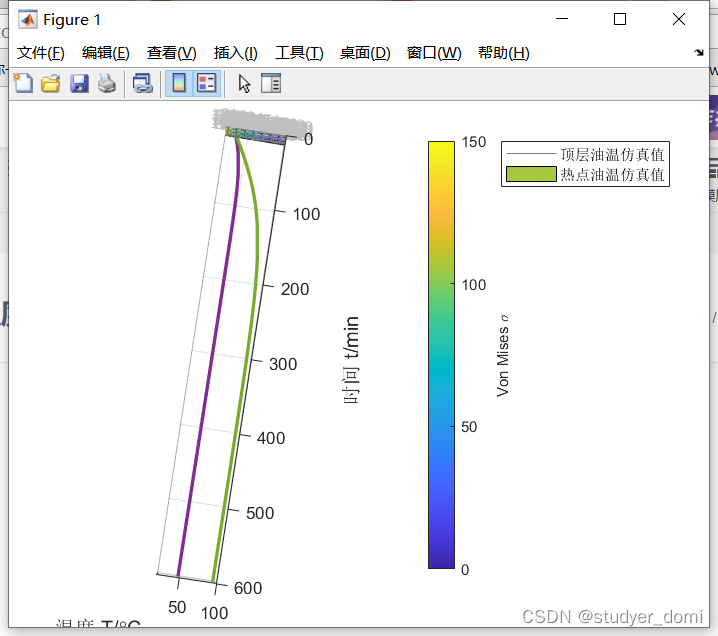This screenshot has width=718, height=636.
Task: Save figure using the floppy disk icon
Action: click(x=79, y=84)
